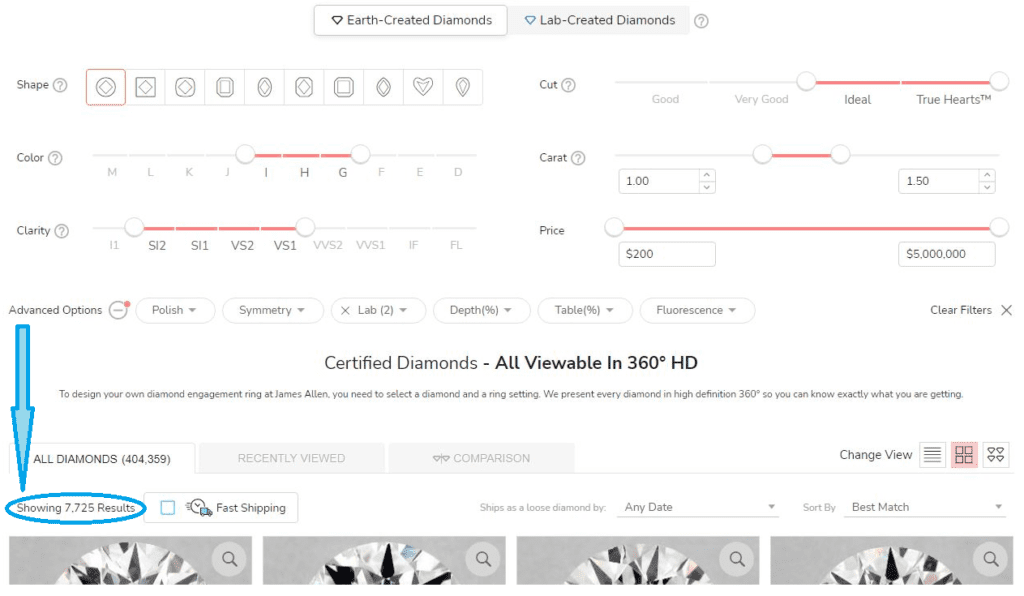
Task: Choose the heart diamond shape
Action: coord(423,87)
